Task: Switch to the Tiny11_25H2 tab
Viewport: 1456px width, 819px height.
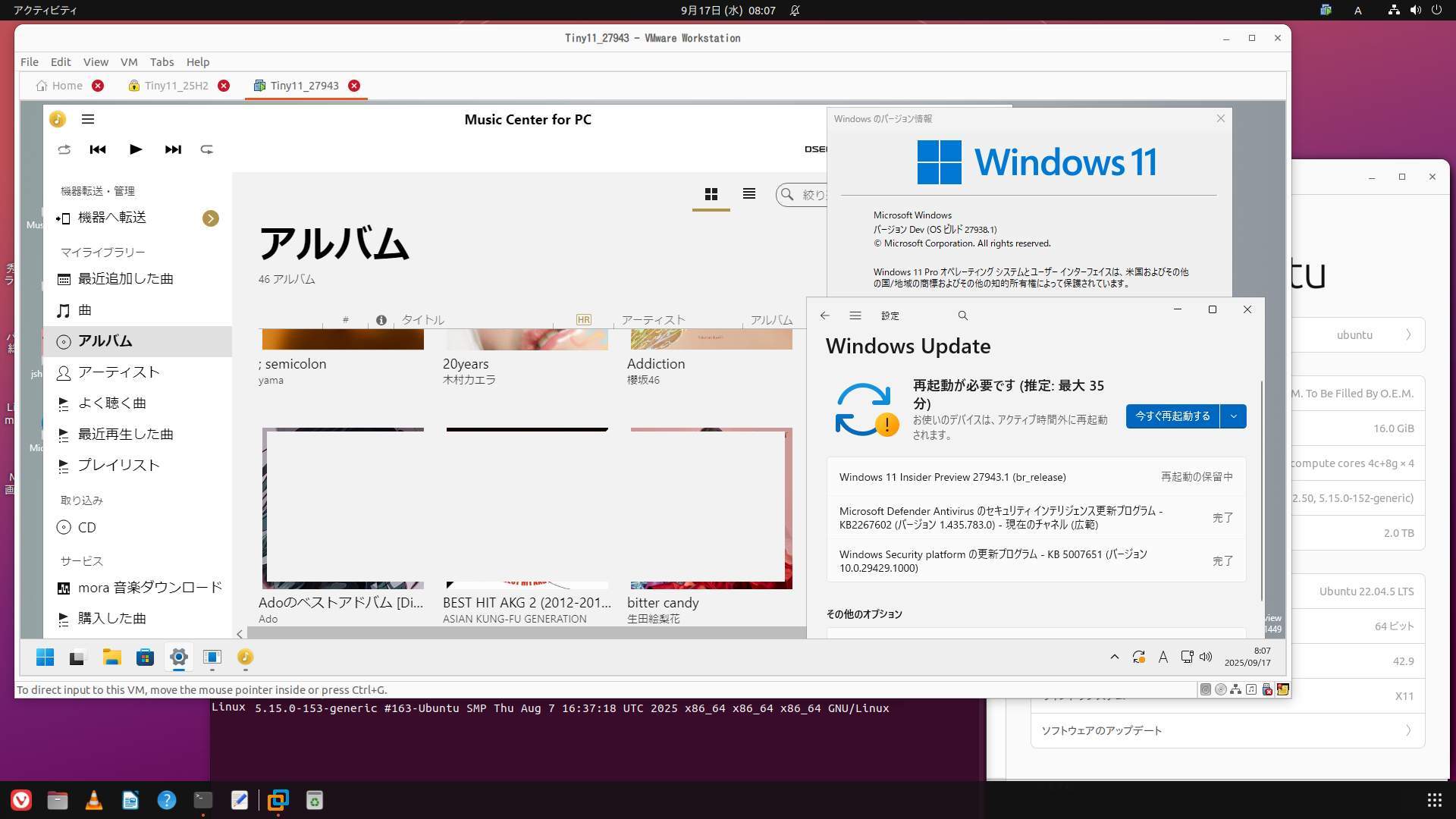Action: click(x=176, y=86)
